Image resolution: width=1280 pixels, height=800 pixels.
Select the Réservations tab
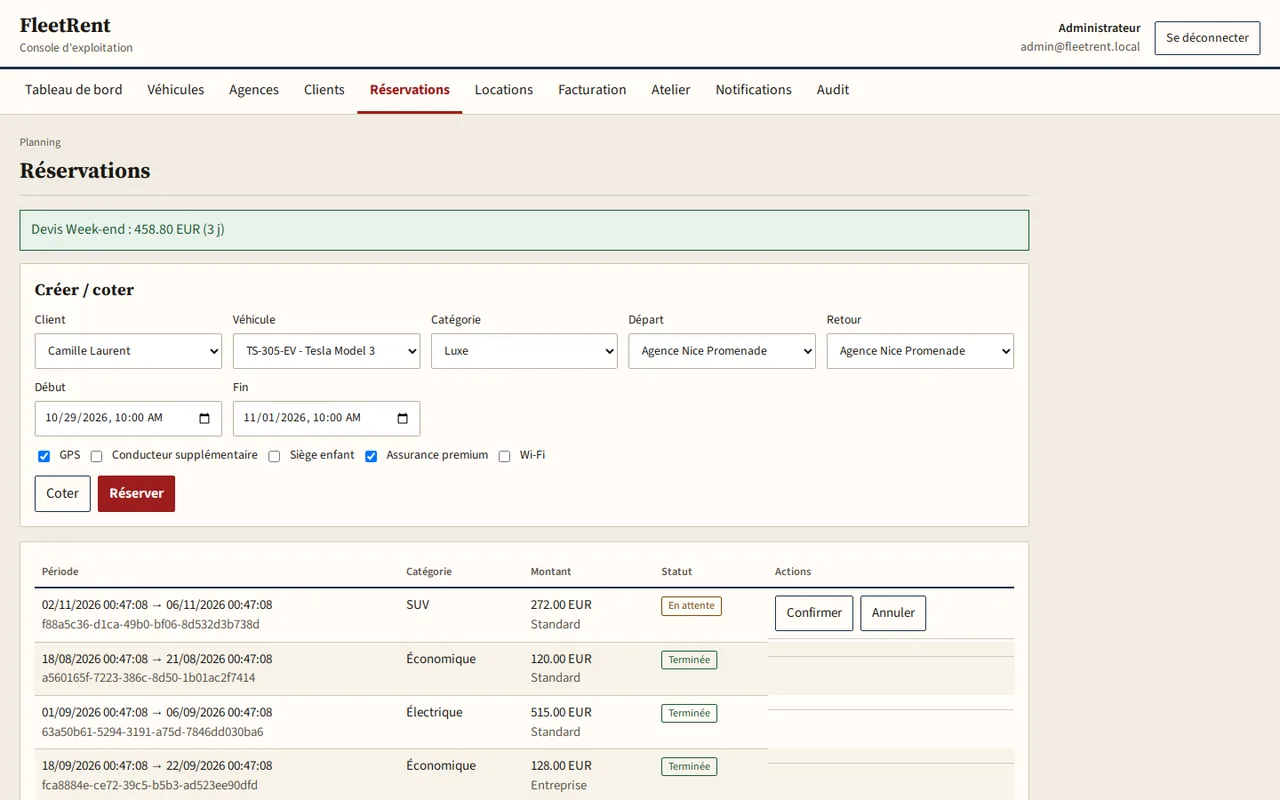pyautogui.click(x=410, y=90)
